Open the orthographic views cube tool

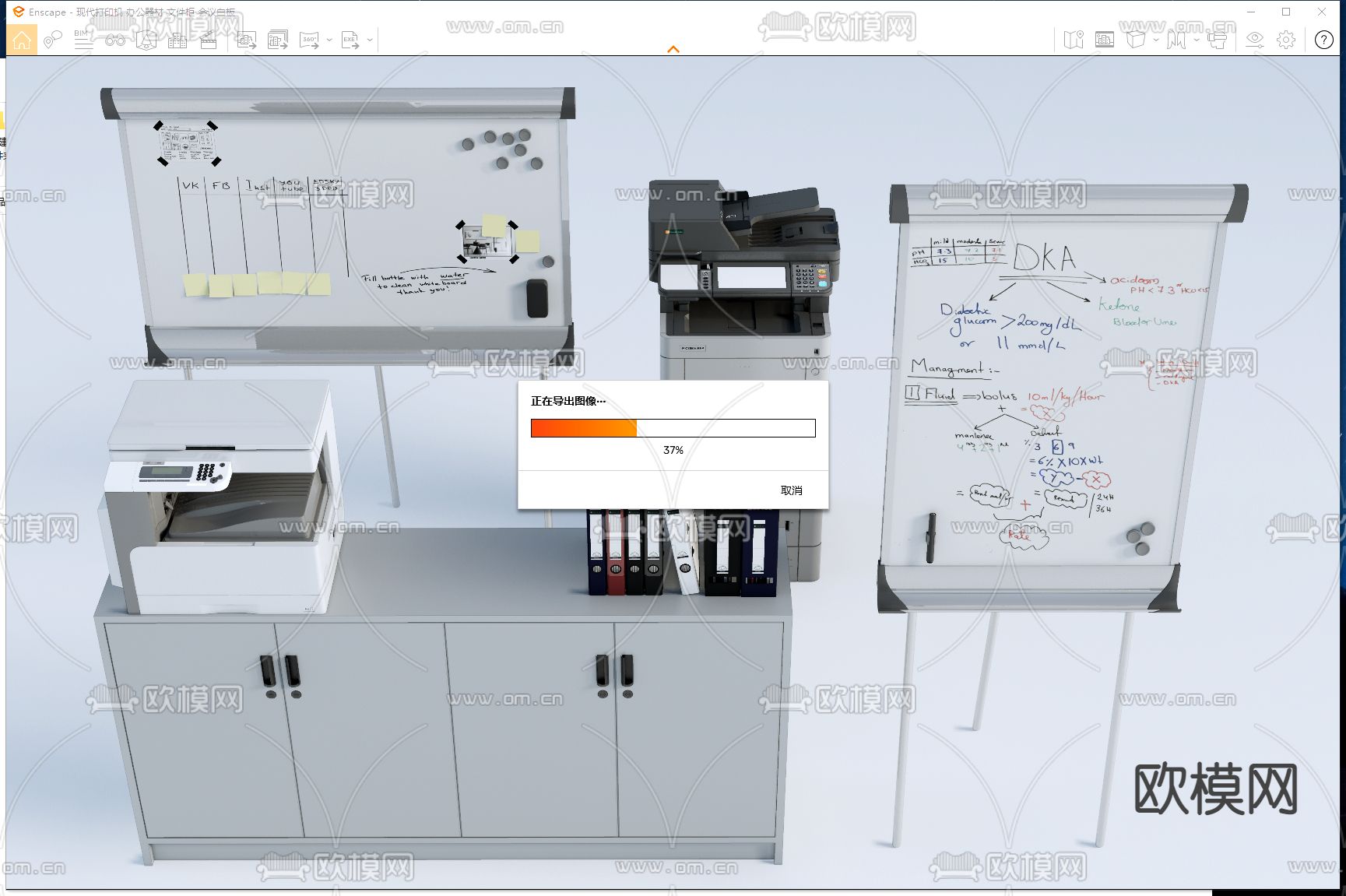[146, 40]
